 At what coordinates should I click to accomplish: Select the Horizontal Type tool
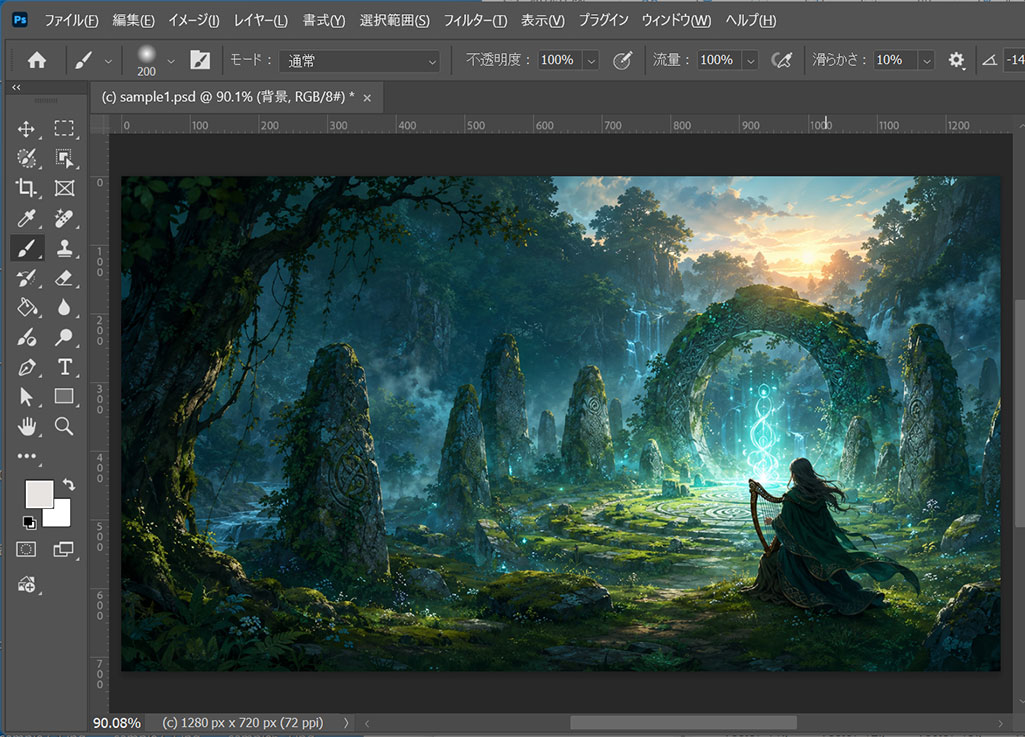point(64,368)
